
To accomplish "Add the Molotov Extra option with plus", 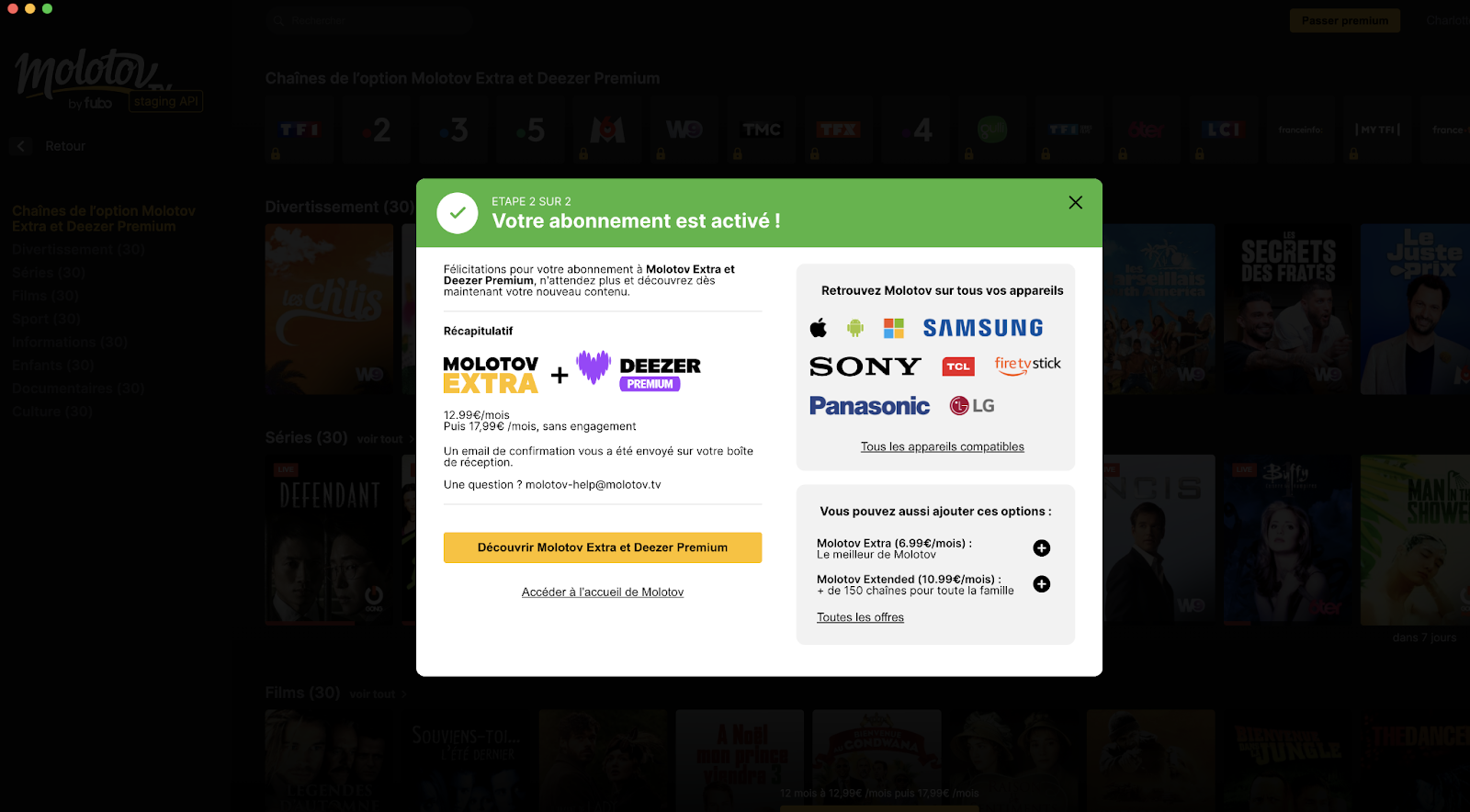I will 1041,548.
